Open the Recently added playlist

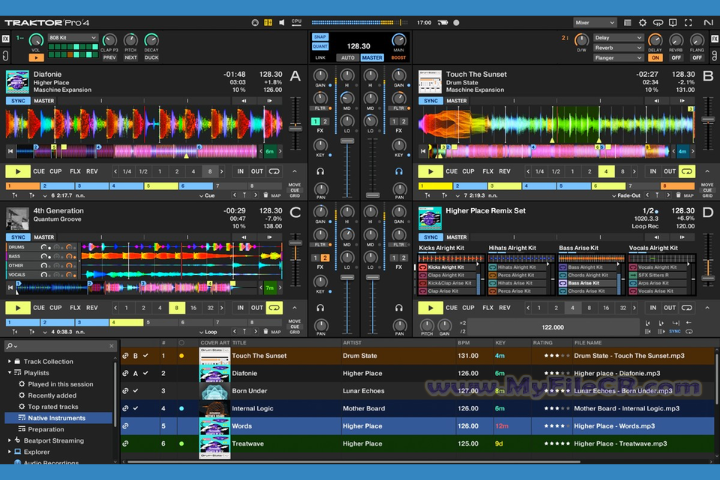[x=52, y=395]
